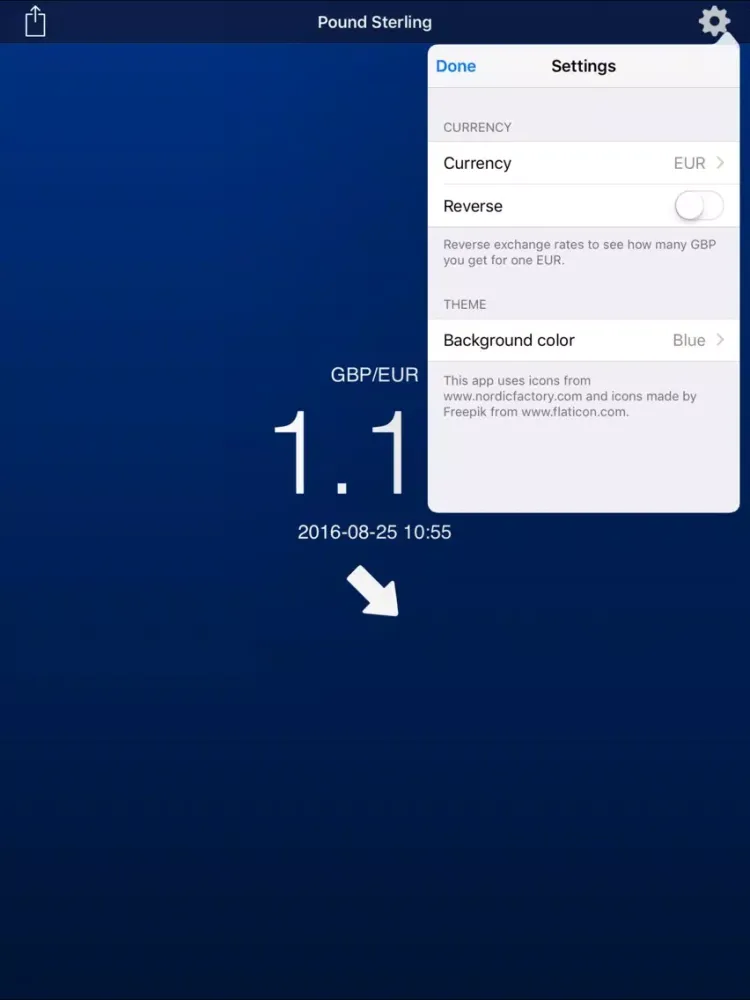Tap the CURRENCY section header

pos(477,128)
